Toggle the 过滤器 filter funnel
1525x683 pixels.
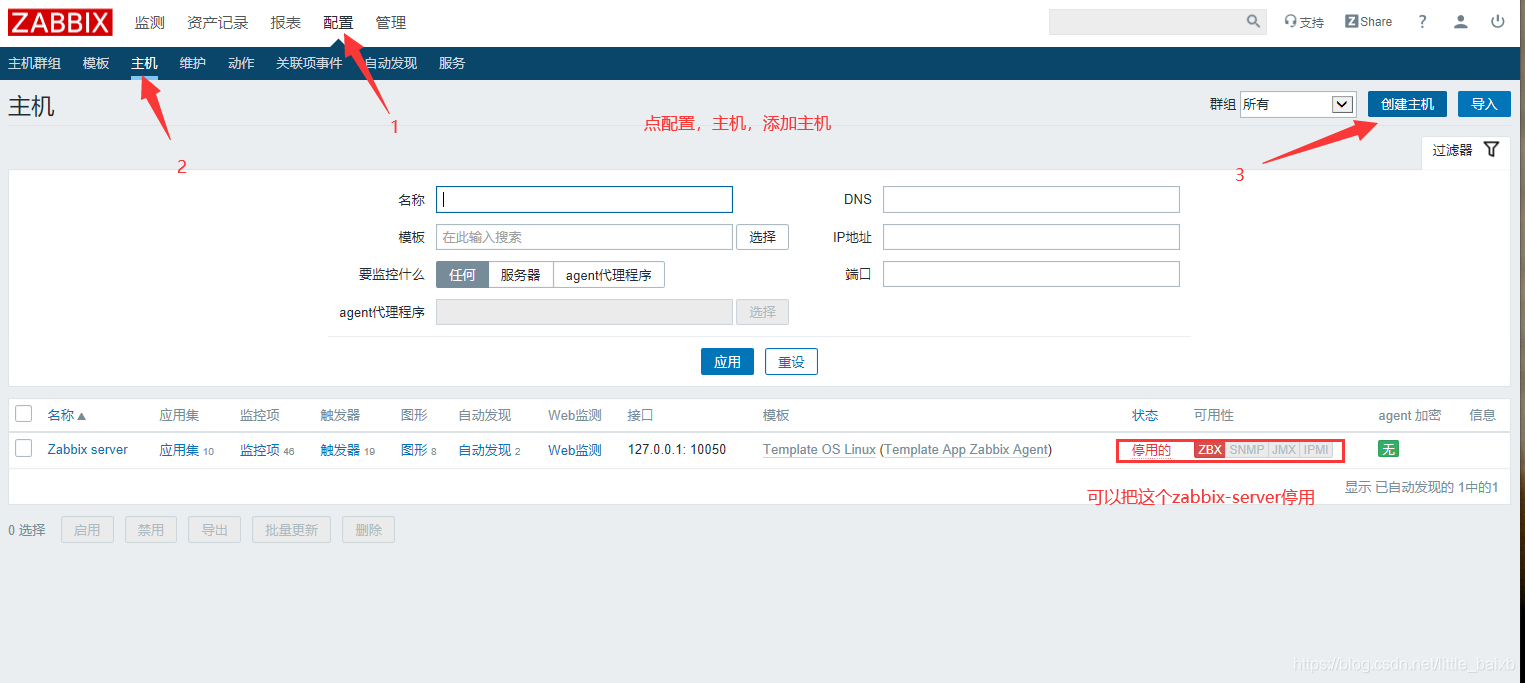(1491, 150)
